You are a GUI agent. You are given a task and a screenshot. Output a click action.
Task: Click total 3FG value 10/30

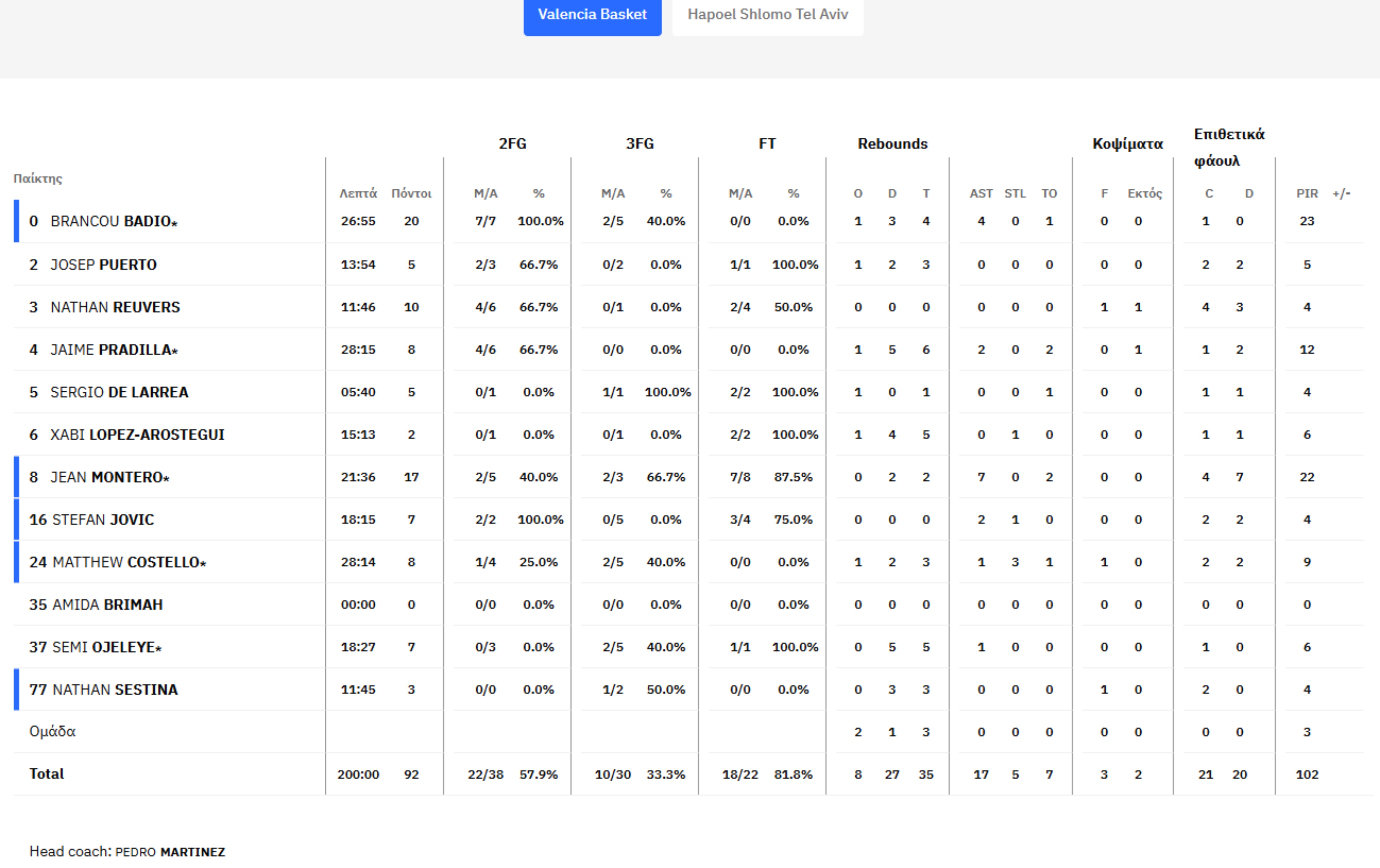coord(613,774)
